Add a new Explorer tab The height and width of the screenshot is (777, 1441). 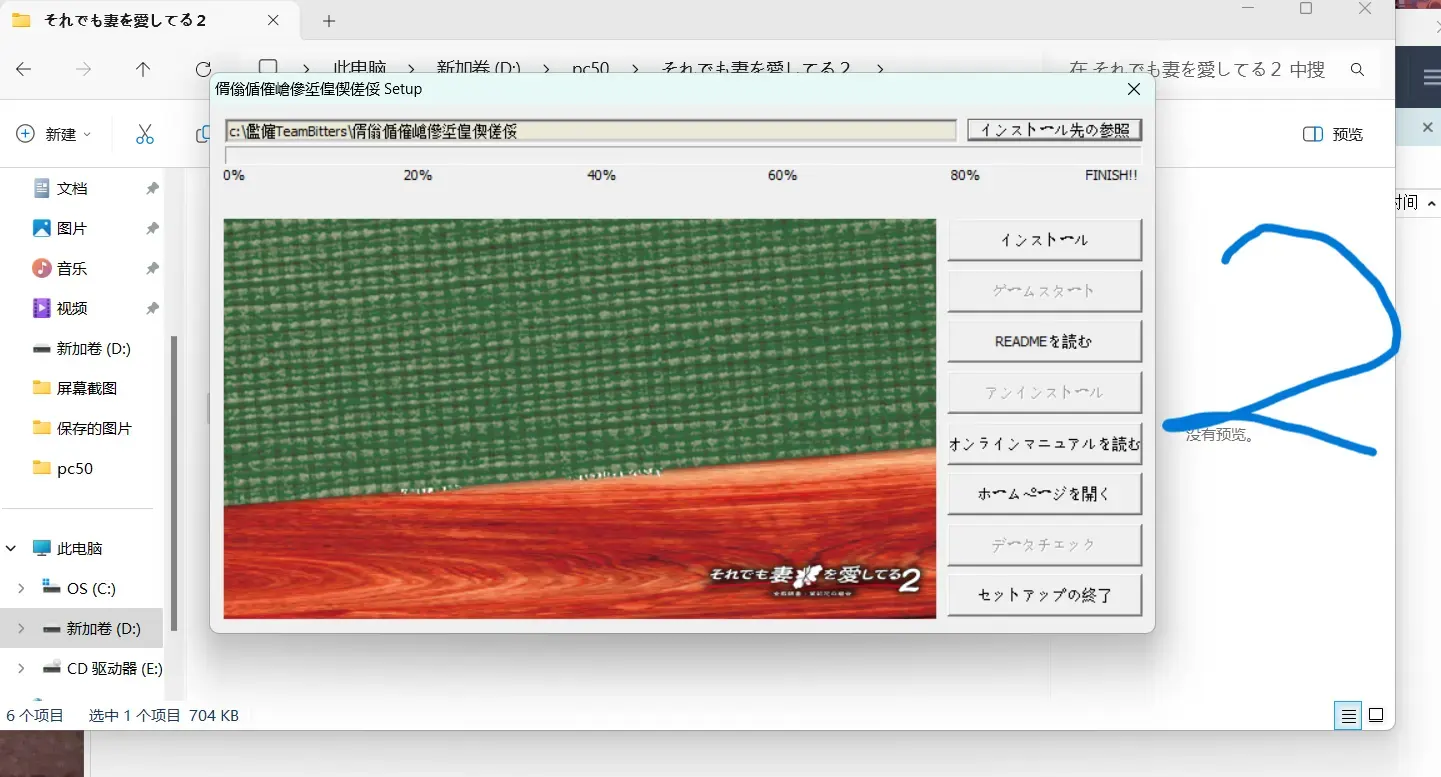[329, 20]
